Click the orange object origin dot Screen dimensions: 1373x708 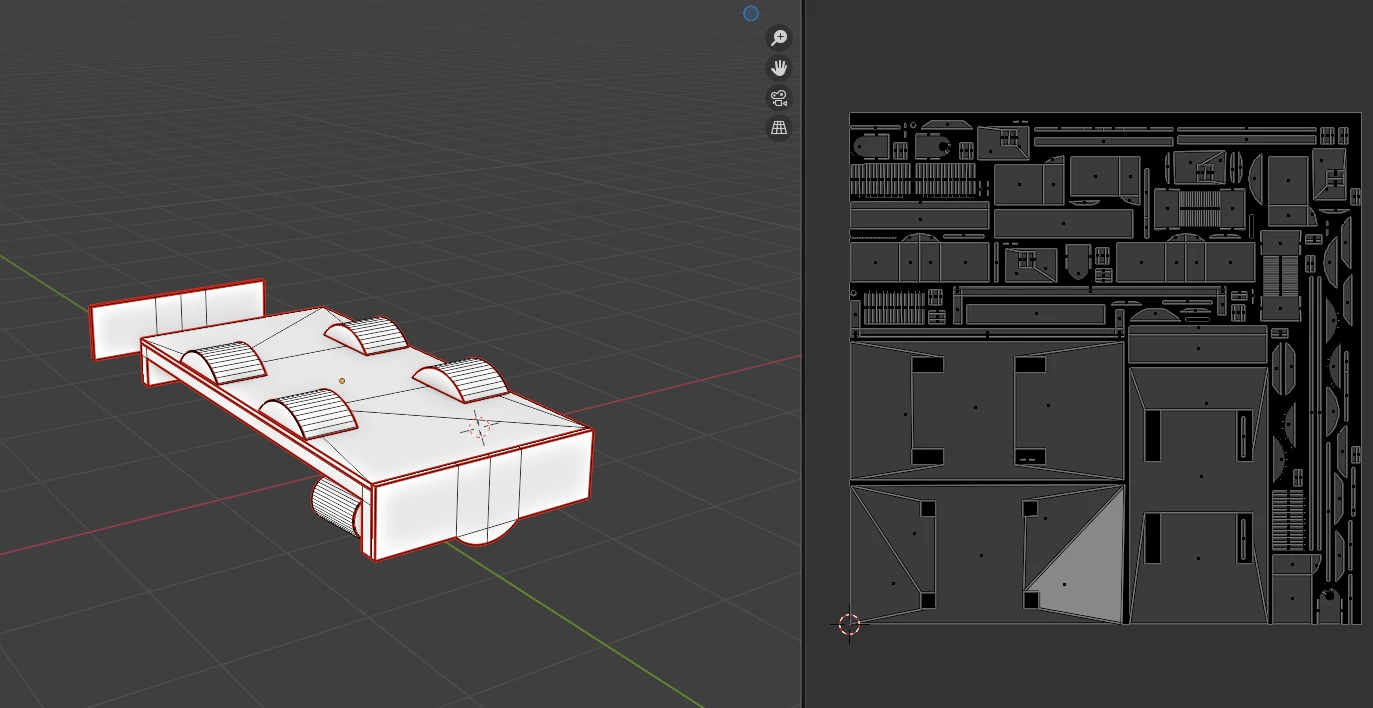[x=342, y=381]
